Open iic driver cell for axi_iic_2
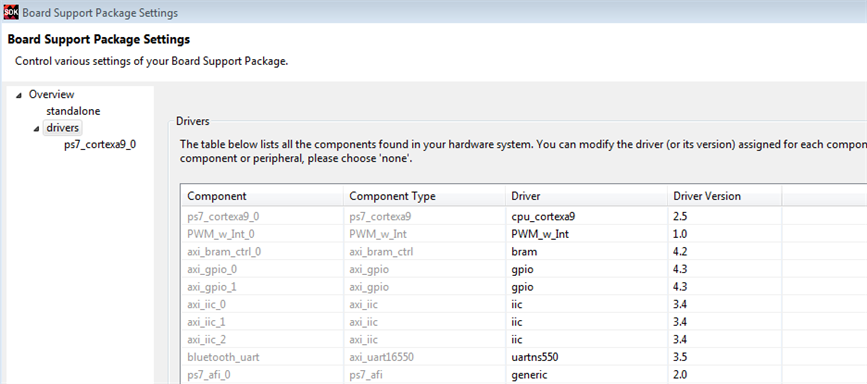The width and height of the screenshot is (867, 384). click(x=586, y=340)
